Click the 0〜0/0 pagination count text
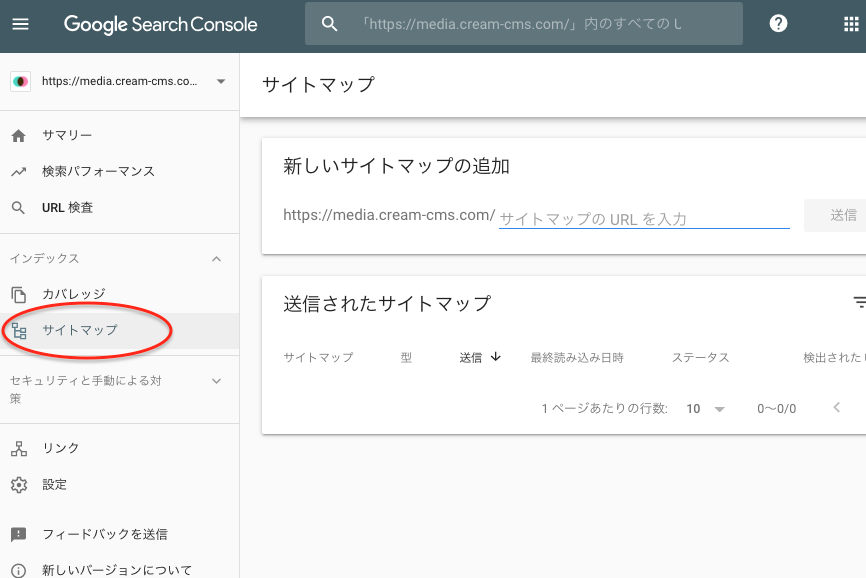Image resolution: width=866 pixels, height=578 pixels. (x=777, y=409)
